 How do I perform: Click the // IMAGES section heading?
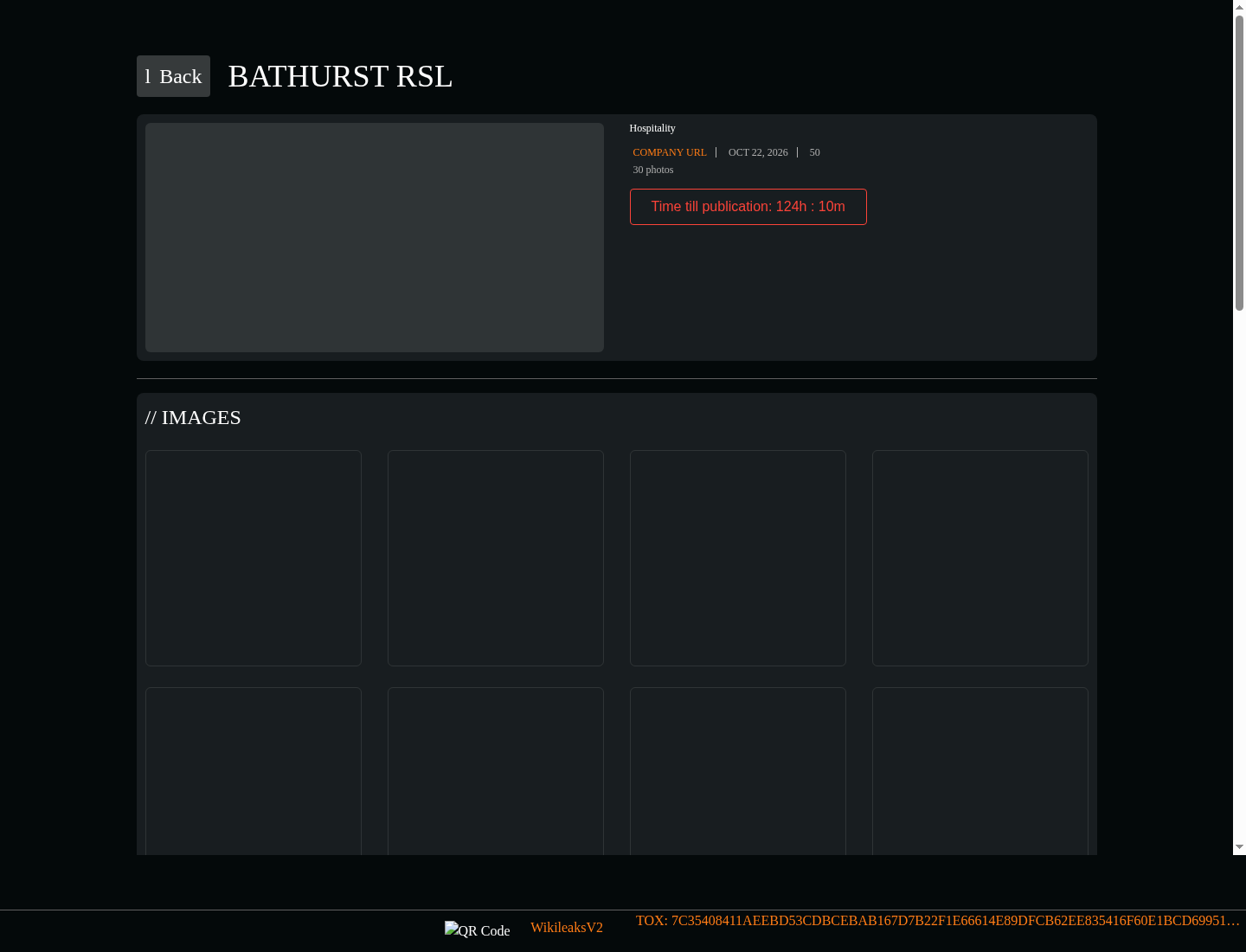tap(193, 417)
